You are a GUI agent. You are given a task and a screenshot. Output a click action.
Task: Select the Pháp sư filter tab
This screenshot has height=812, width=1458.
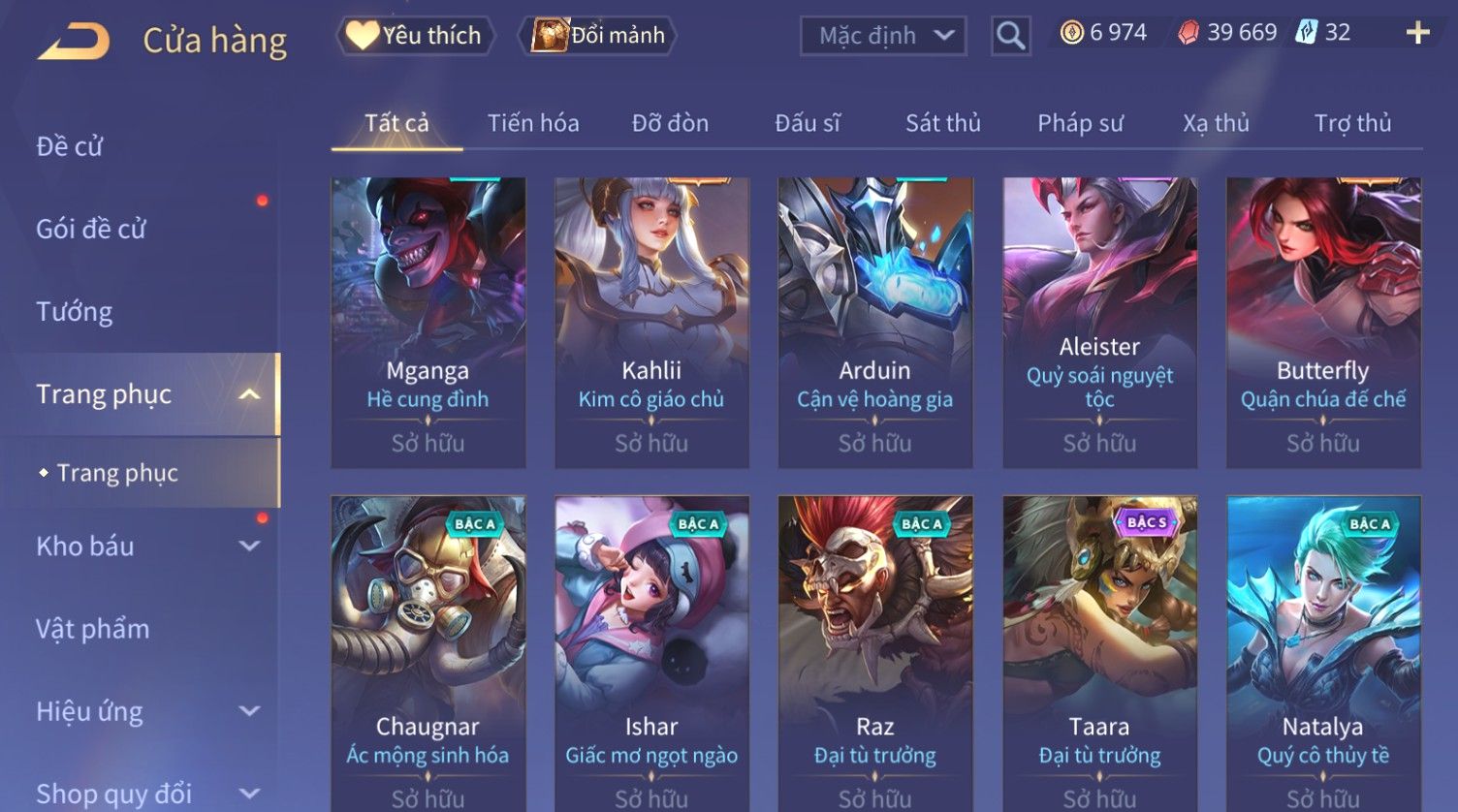(1080, 123)
